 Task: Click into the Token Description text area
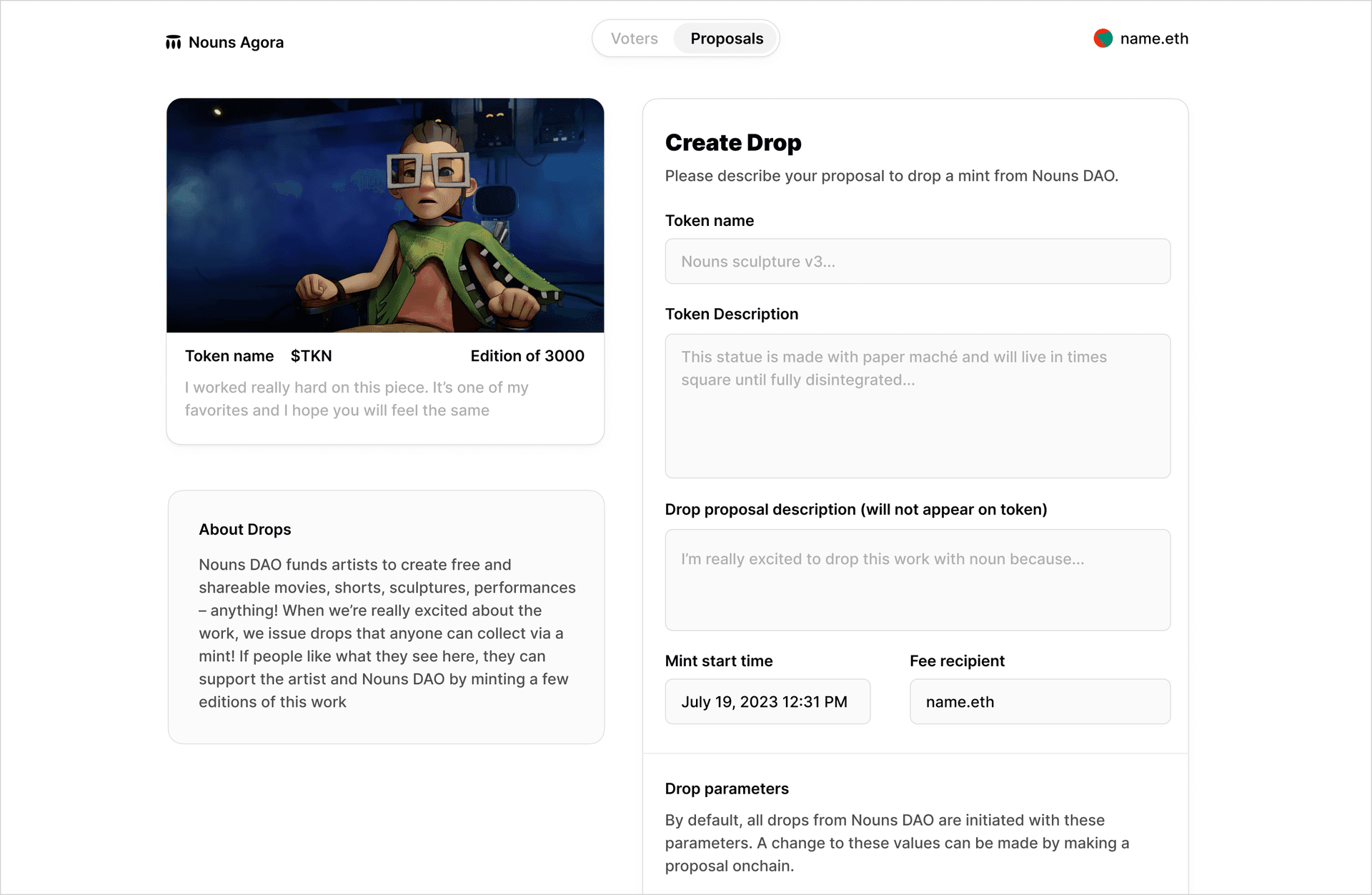[x=917, y=406]
